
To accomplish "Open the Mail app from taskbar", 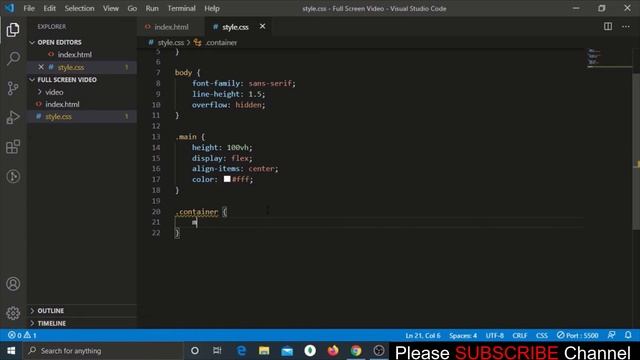I will [x=287, y=351].
